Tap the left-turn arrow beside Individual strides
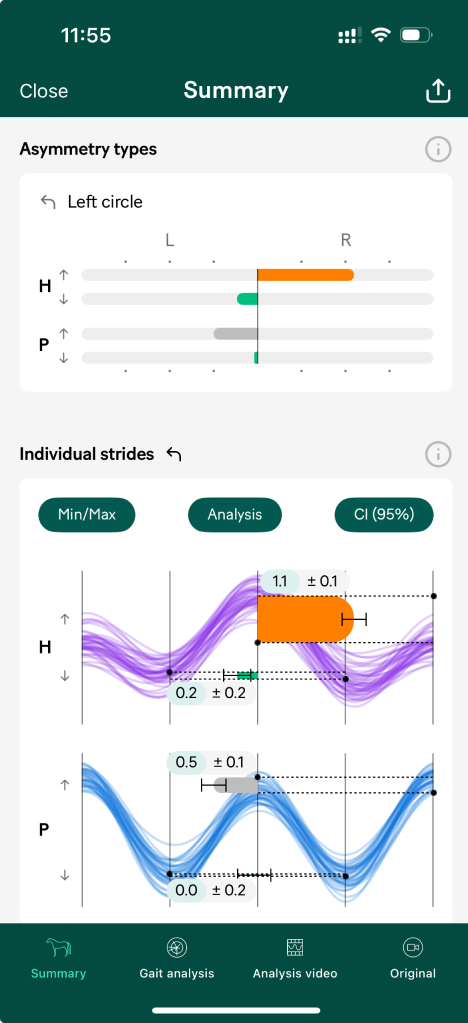Image resolution: width=468 pixels, height=1023 pixels. point(174,454)
